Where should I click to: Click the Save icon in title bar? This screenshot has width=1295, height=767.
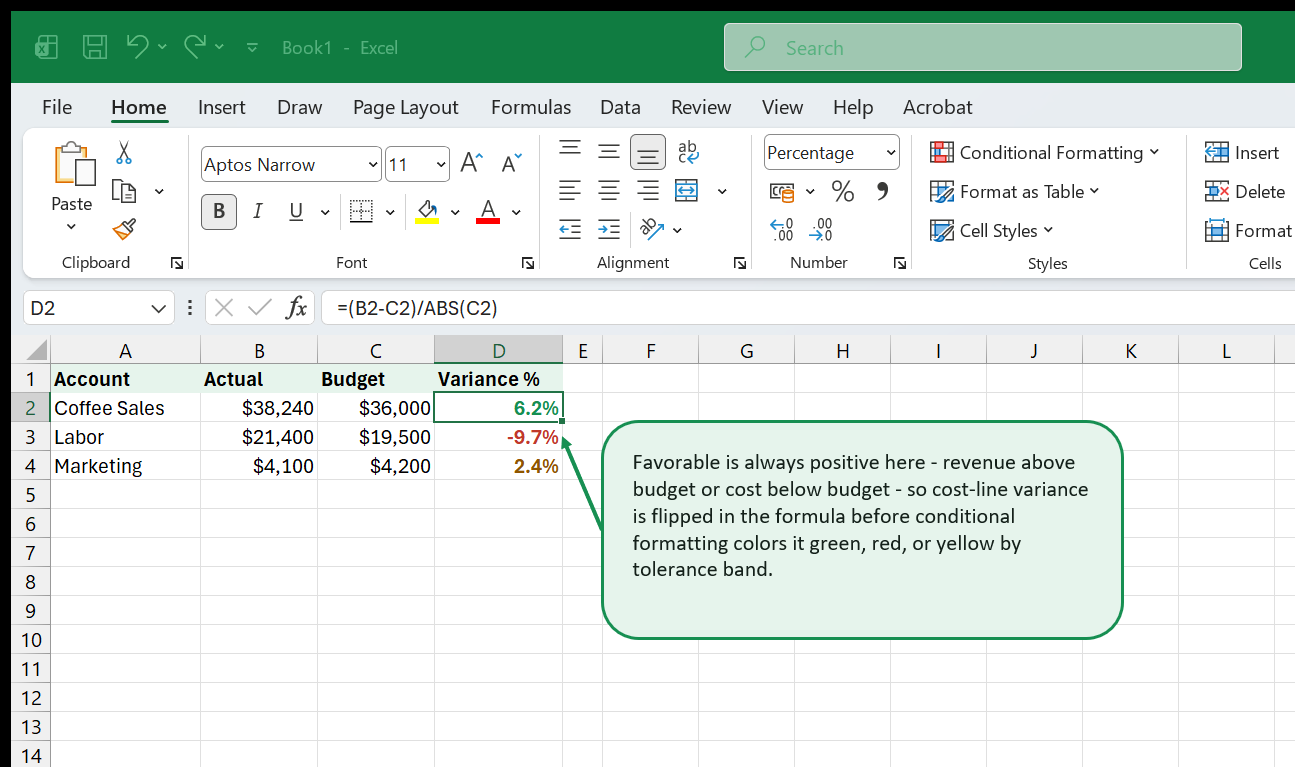(95, 47)
